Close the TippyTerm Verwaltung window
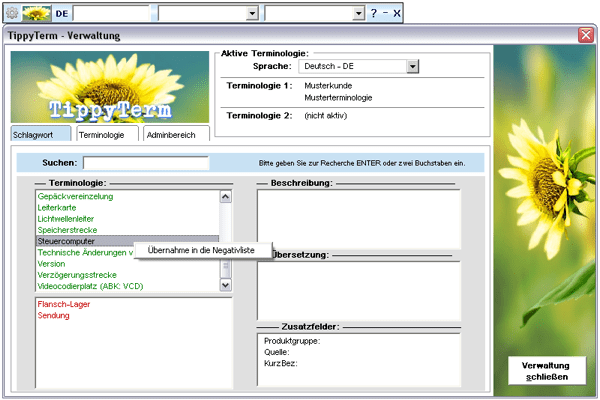The width and height of the screenshot is (600, 400). point(585,35)
